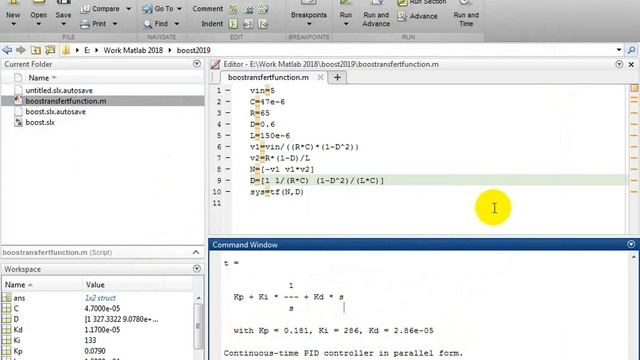Open the Breakpoints dropdown arrow

tap(309, 24)
